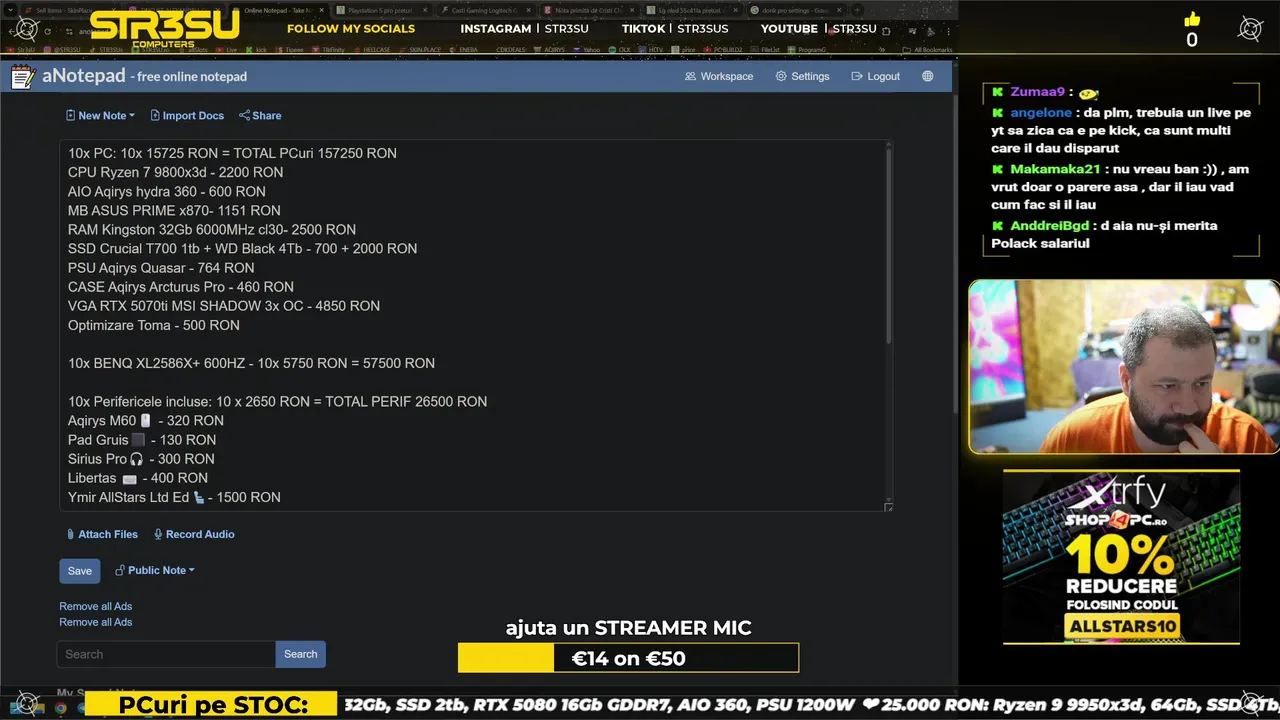Click the 'CASE Aqirys Arcturus Pro' line
This screenshot has height=720, width=1280.
[x=180, y=287]
